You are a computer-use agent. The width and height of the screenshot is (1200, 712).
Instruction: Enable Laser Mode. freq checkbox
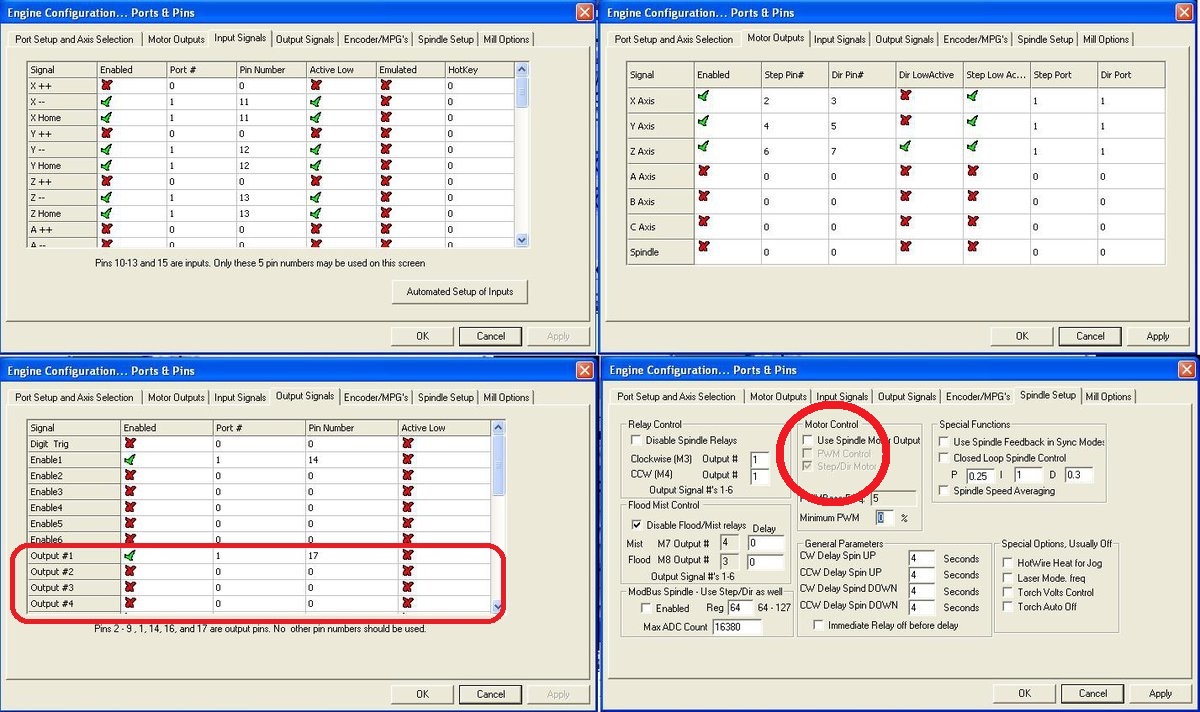1008,578
